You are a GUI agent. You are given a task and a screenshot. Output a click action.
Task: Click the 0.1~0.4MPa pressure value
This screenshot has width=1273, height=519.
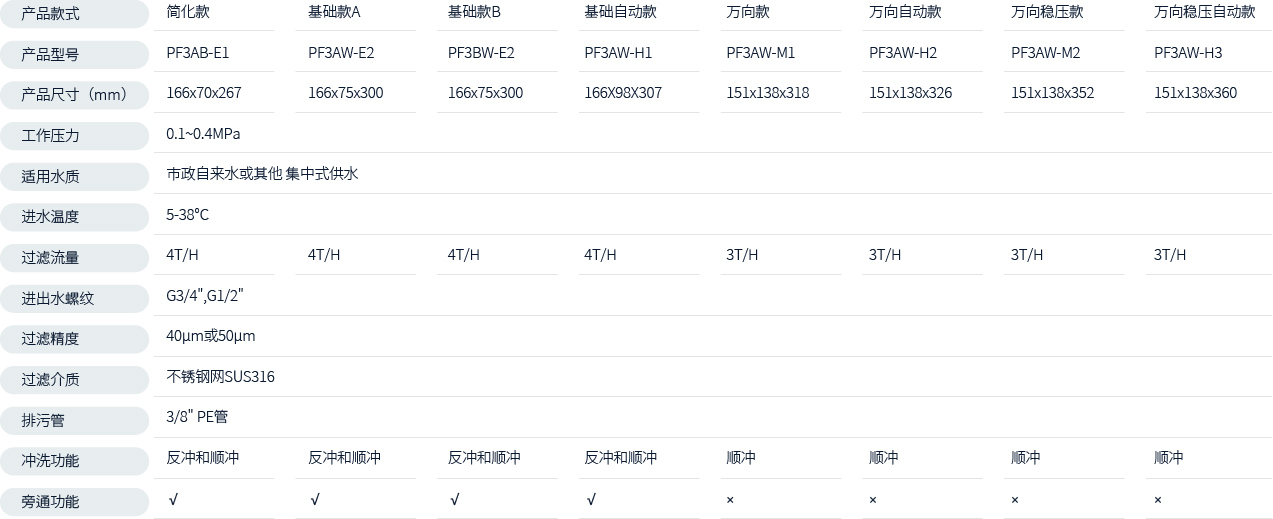(203, 133)
